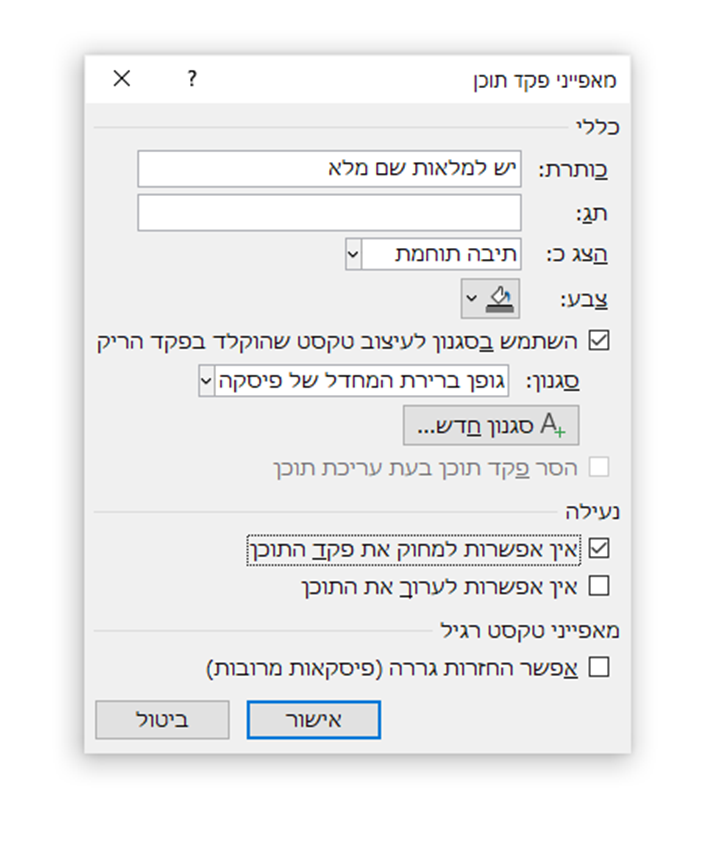
Task: Click the dialog title 'מאפייני פקד תוכן'
Action: [x=545, y=80]
